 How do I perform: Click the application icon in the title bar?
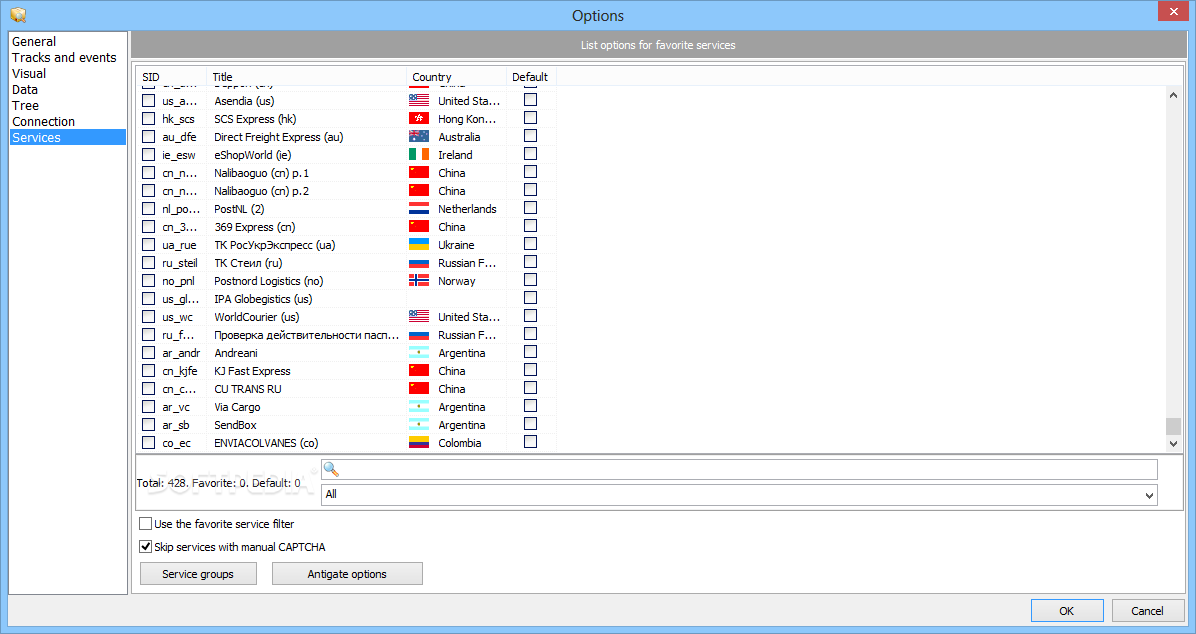[x=18, y=14]
